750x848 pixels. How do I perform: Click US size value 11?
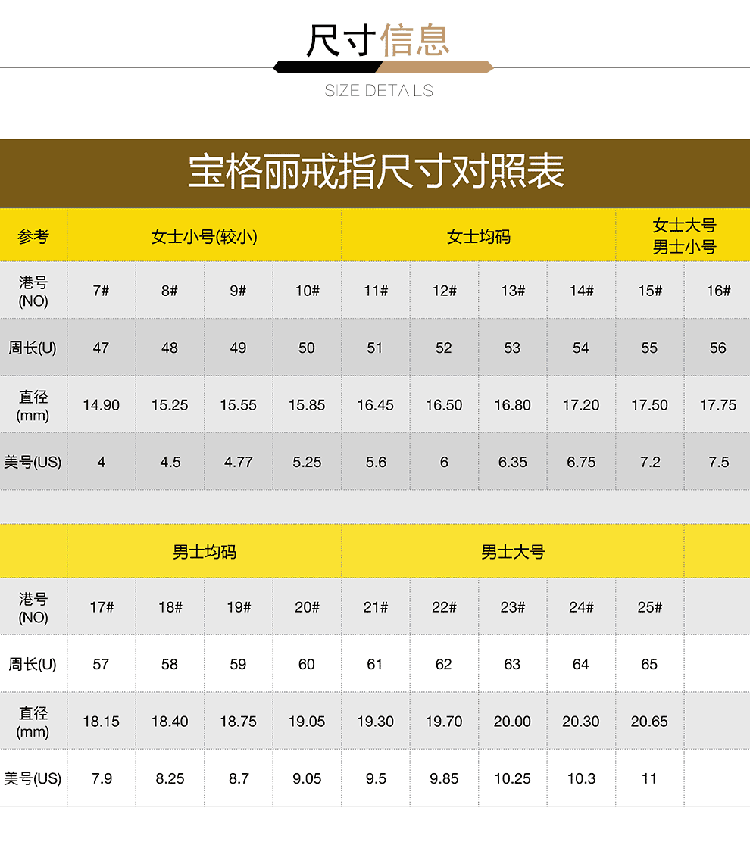[x=649, y=779]
